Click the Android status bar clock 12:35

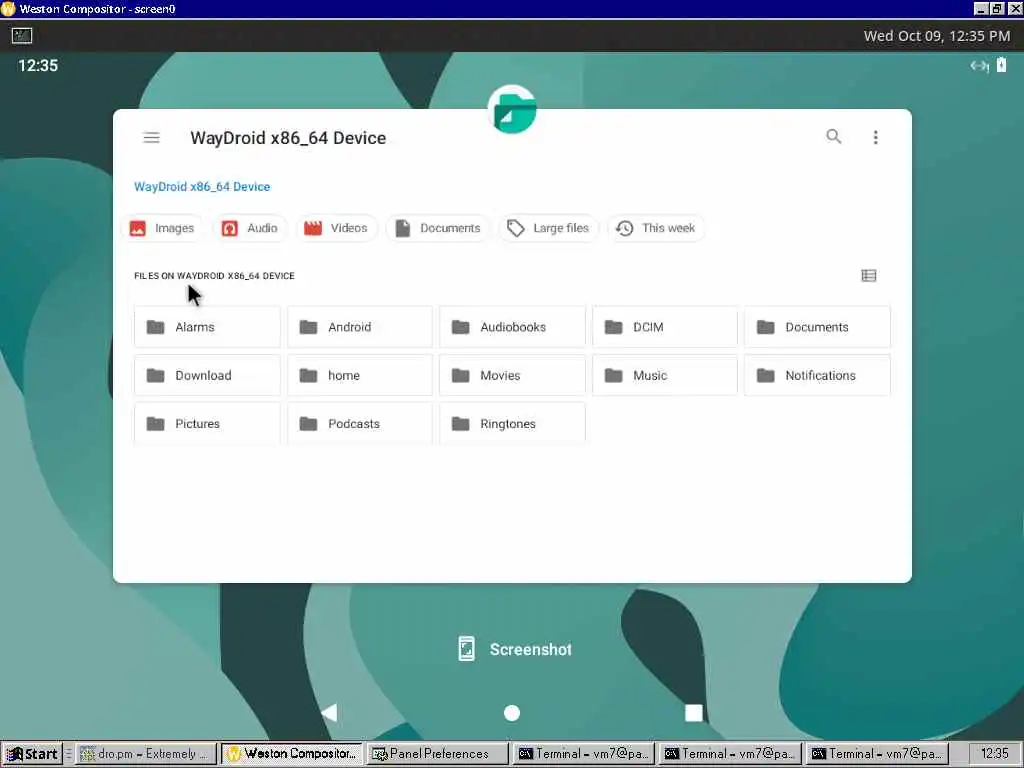[x=38, y=65]
